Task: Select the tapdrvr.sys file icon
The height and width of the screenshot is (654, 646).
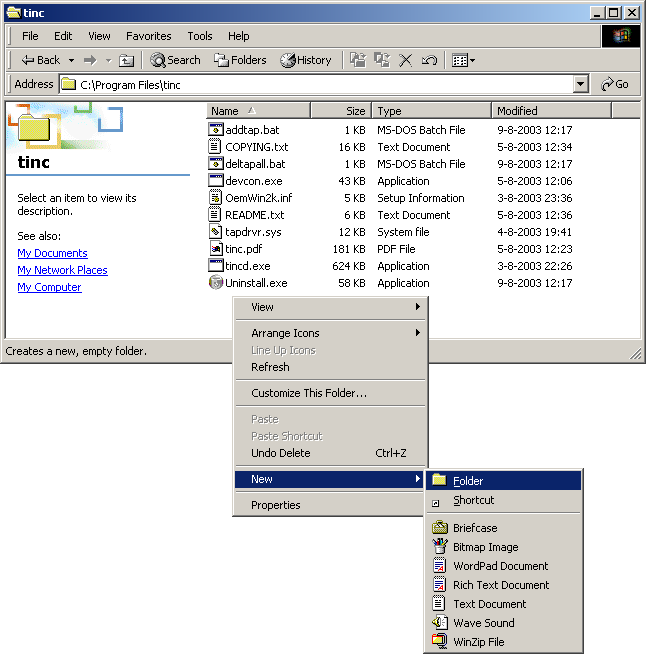Action: pos(215,232)
